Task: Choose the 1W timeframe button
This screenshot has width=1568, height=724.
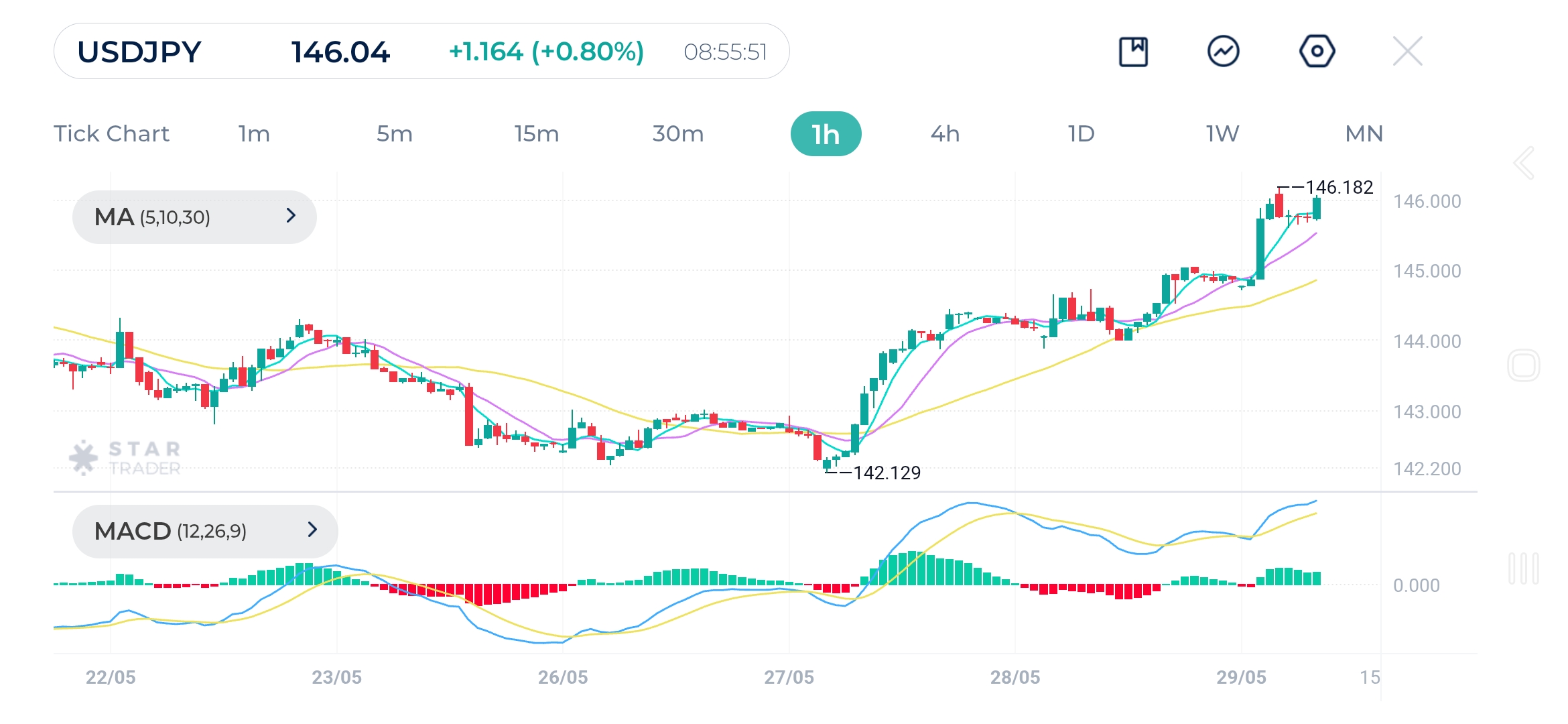Action: tap(1222, 134)
